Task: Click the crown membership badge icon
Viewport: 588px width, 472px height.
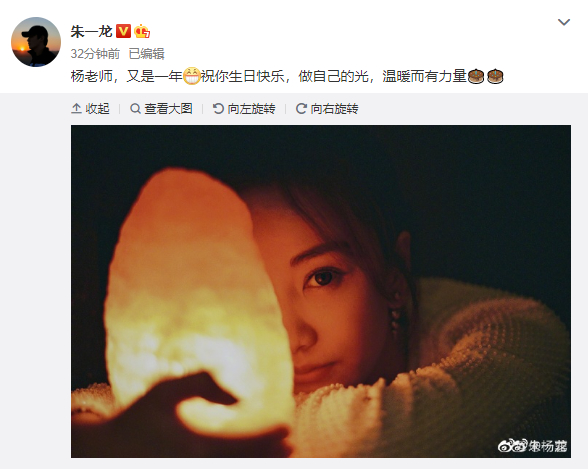Action: tap(142, 31)
